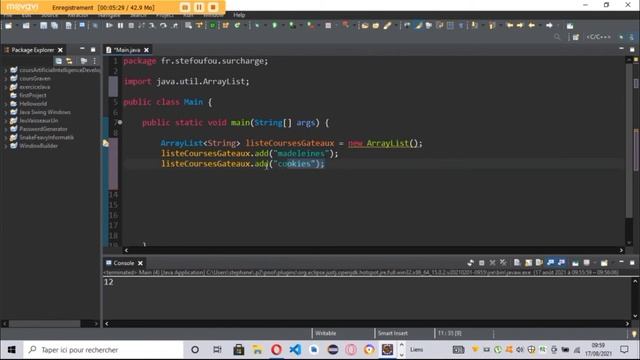Click the Movavi screenshot button
The image size is (640, 360).
[x=185, y=7]
